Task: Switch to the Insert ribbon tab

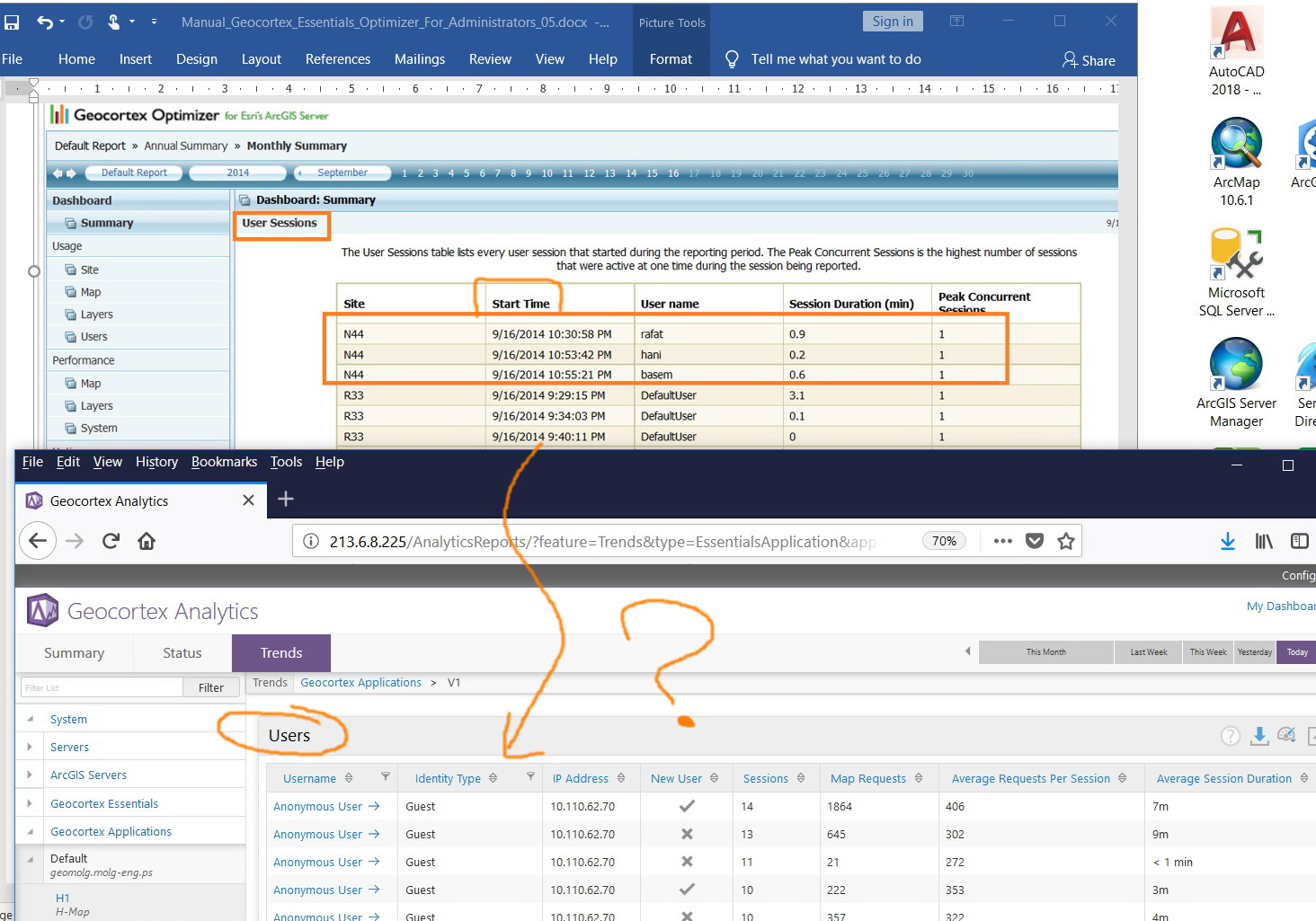Action: pos(136,59)
